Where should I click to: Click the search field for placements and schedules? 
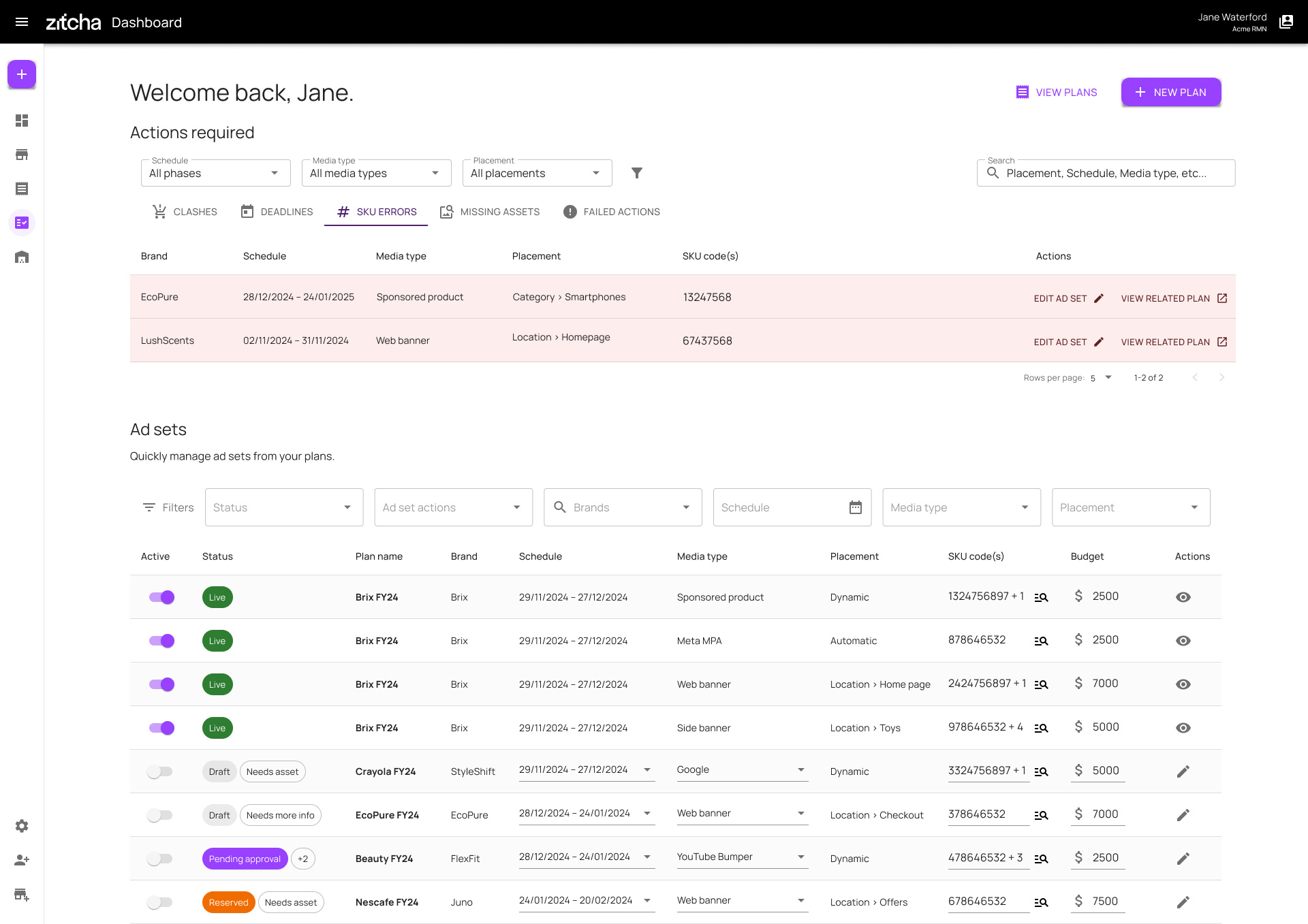coord(1106,173)
